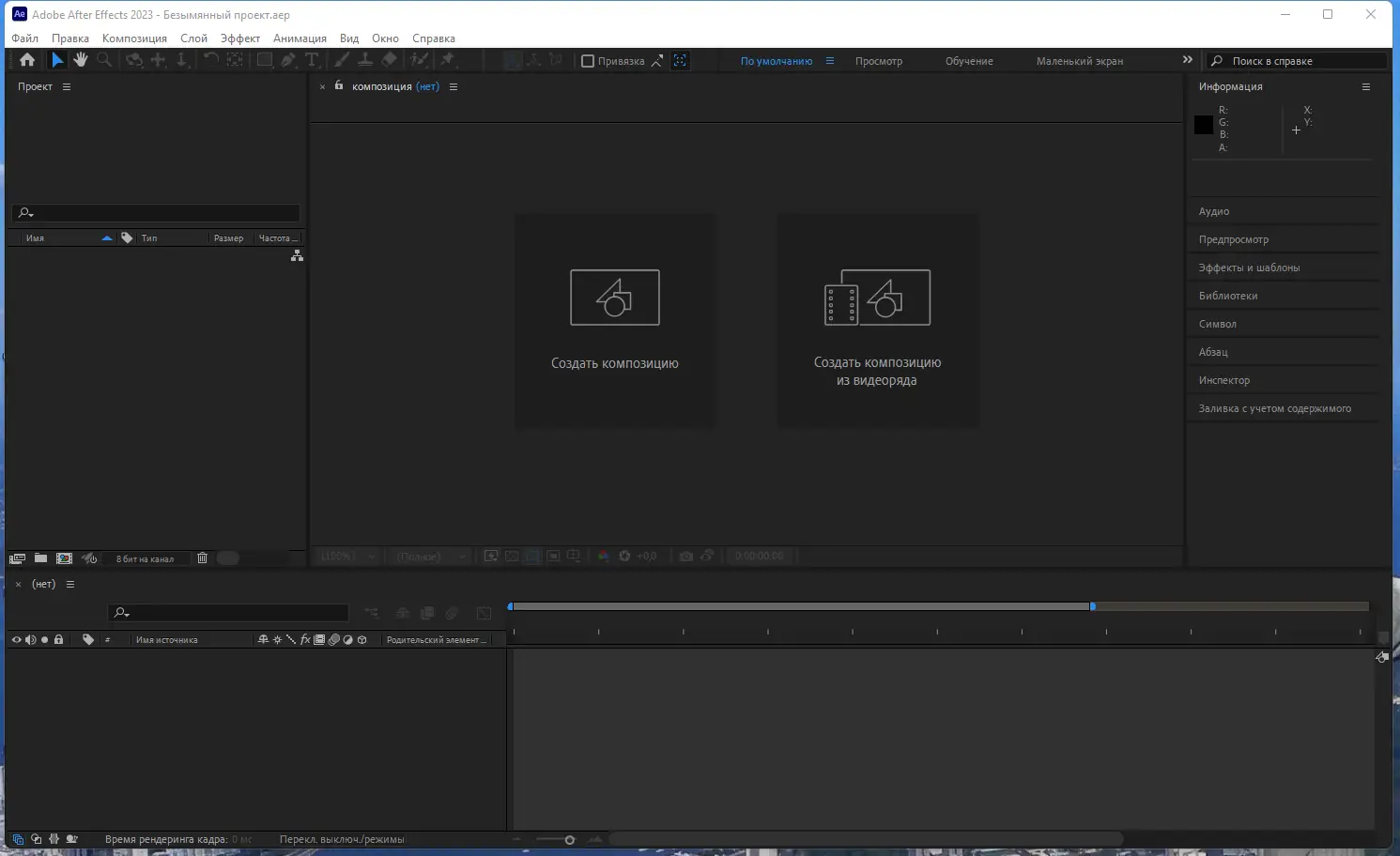Open the Композиция menu
This screenshot has width=1400, height=856.
click(134, 38)
